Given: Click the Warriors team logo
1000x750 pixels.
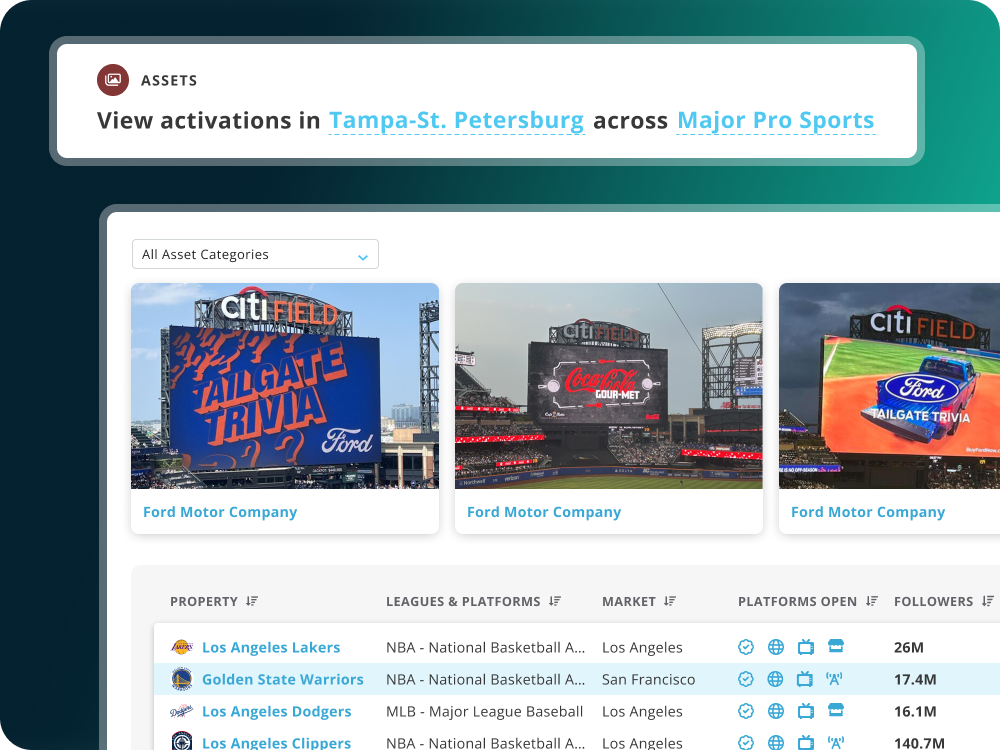Looking at the screenshot, I should (x=182, y=679).
